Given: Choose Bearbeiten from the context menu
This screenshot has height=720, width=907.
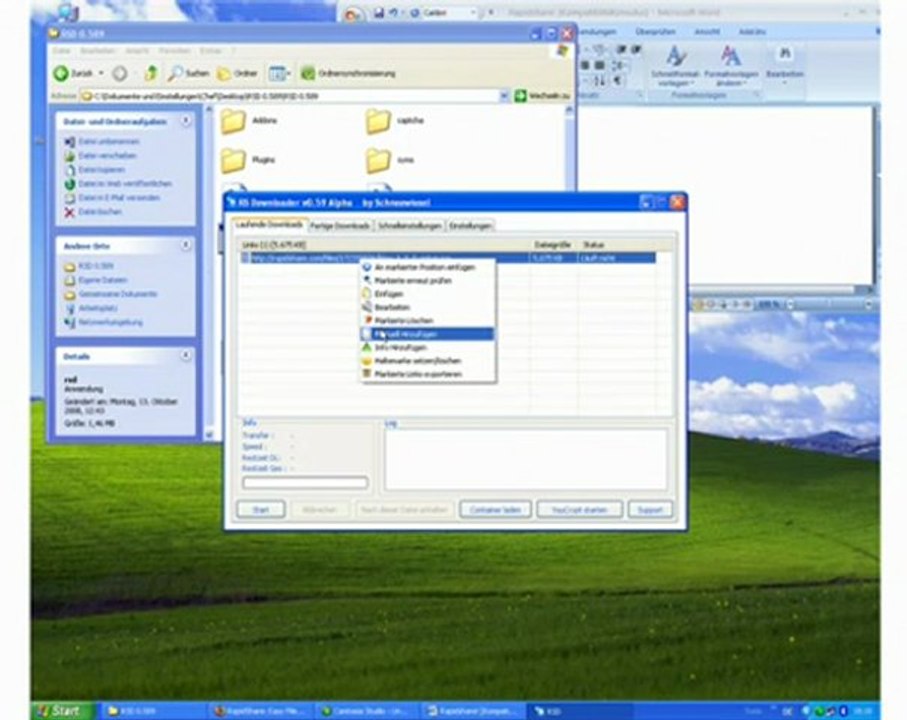Looking at the screenshot, I should pos(427,307).
